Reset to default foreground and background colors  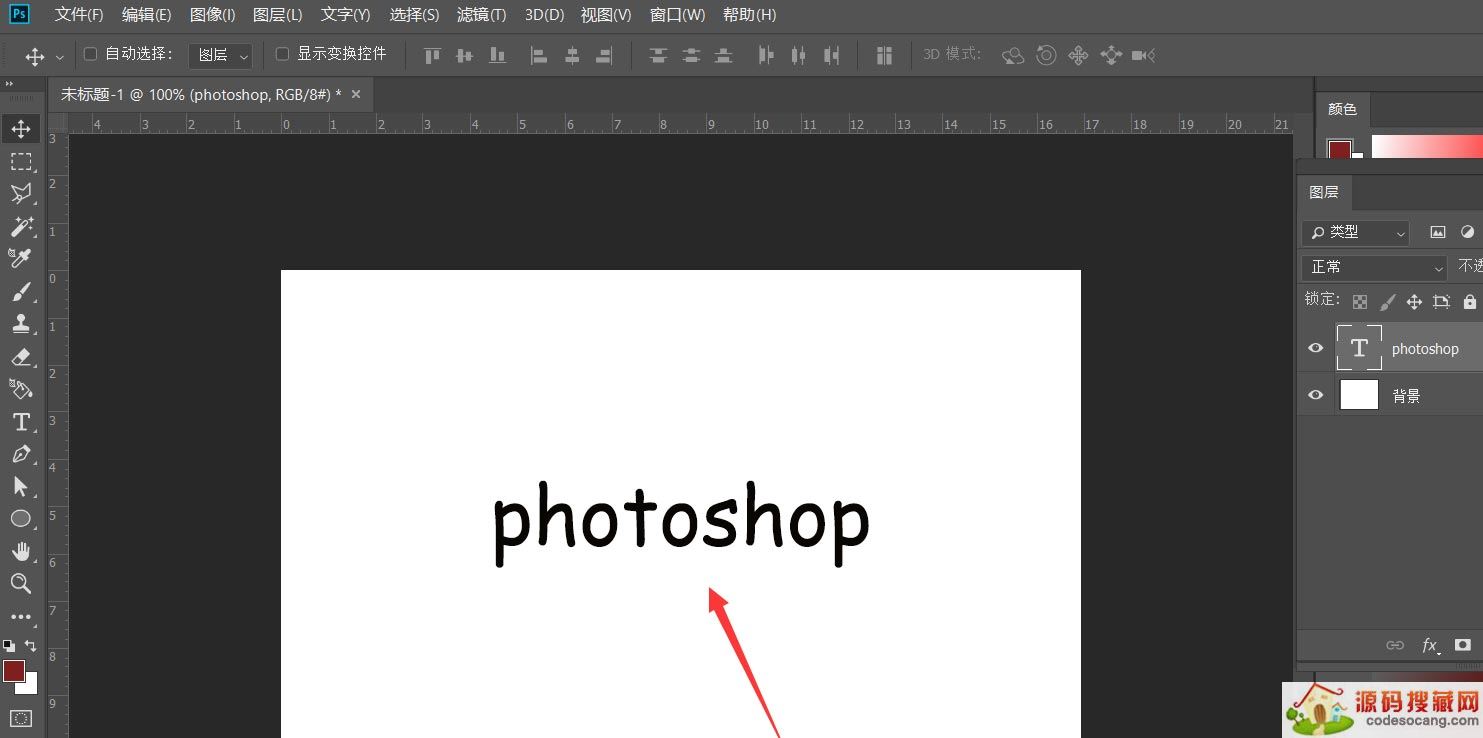coord(9,646)
